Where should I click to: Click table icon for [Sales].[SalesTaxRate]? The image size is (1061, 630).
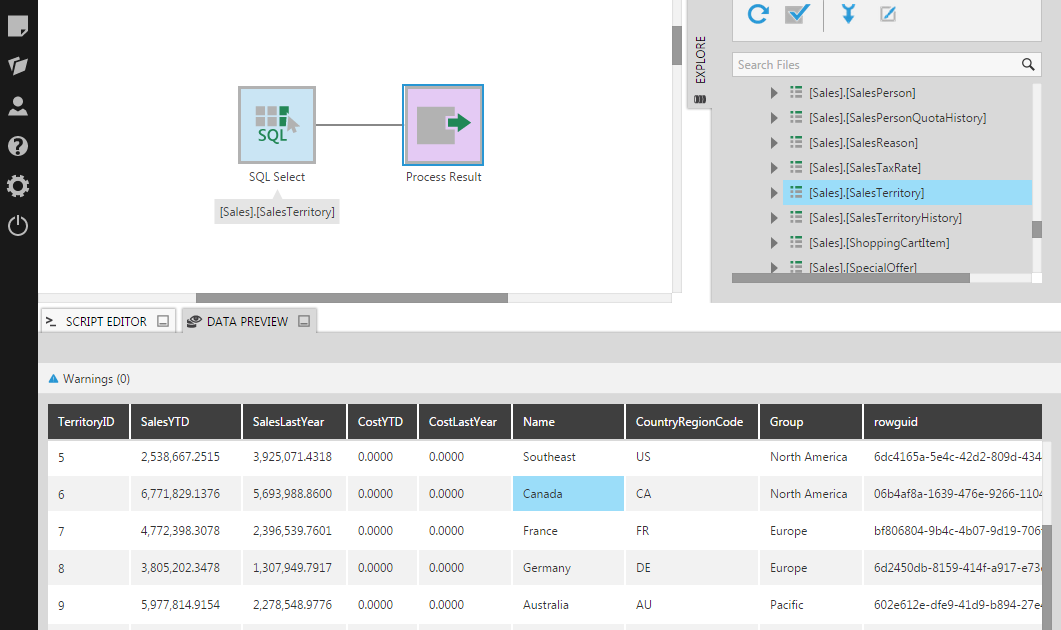pyautogui.click(x=796, y=167)
